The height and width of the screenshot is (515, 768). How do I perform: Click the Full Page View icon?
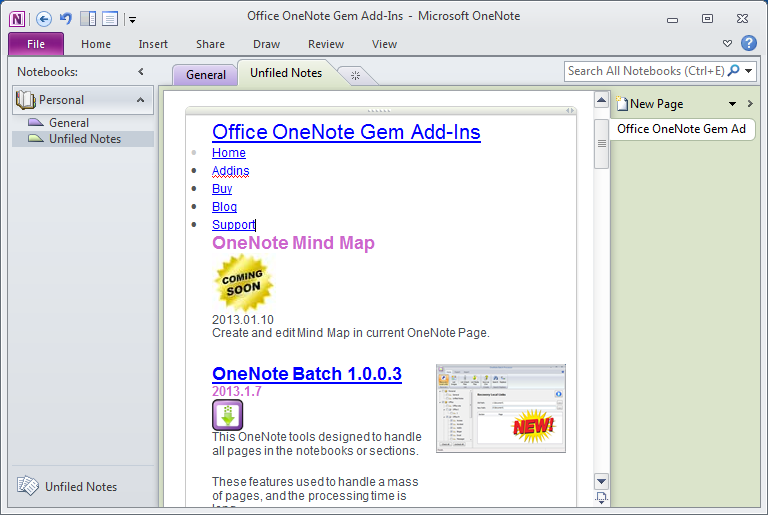[110, 19]
